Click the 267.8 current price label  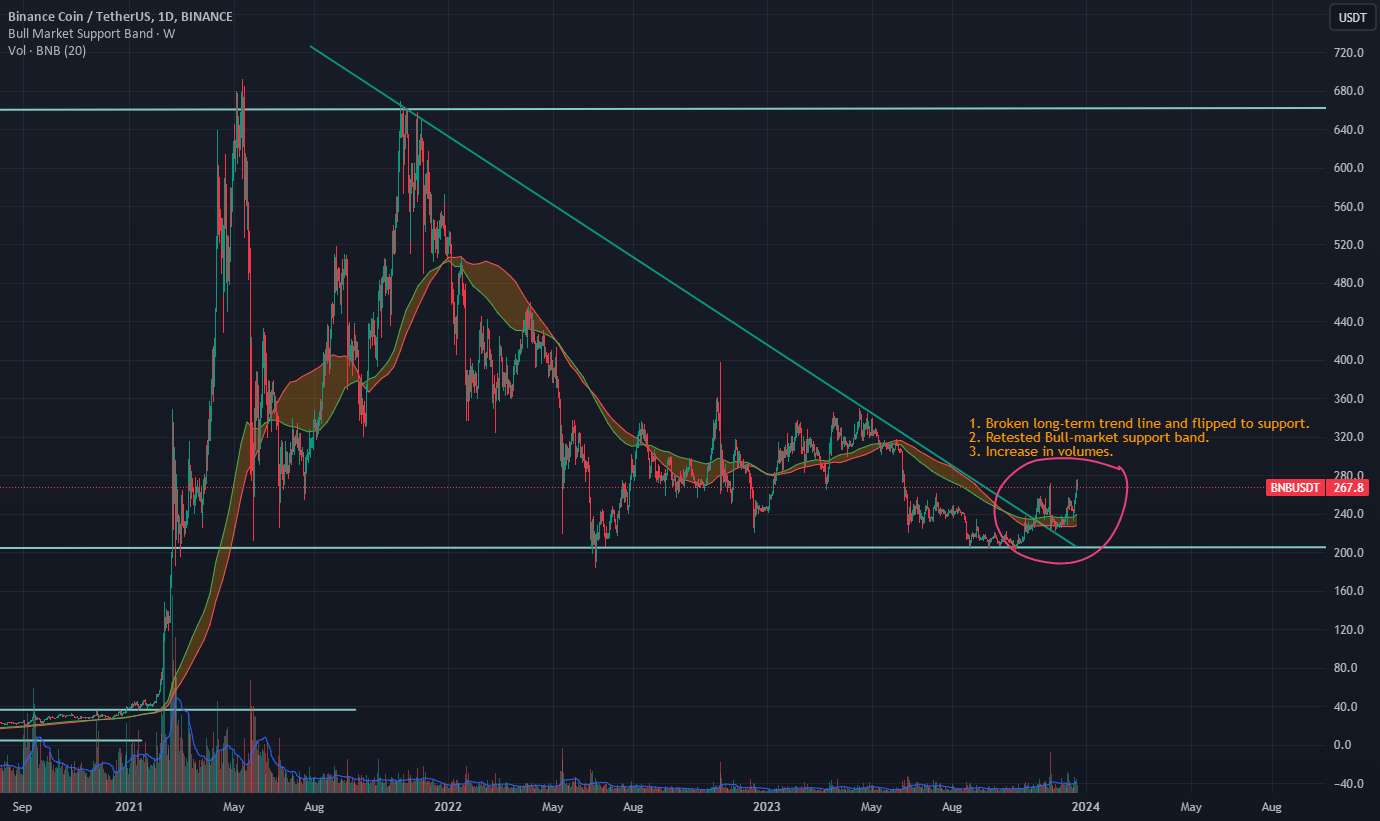1349,488
